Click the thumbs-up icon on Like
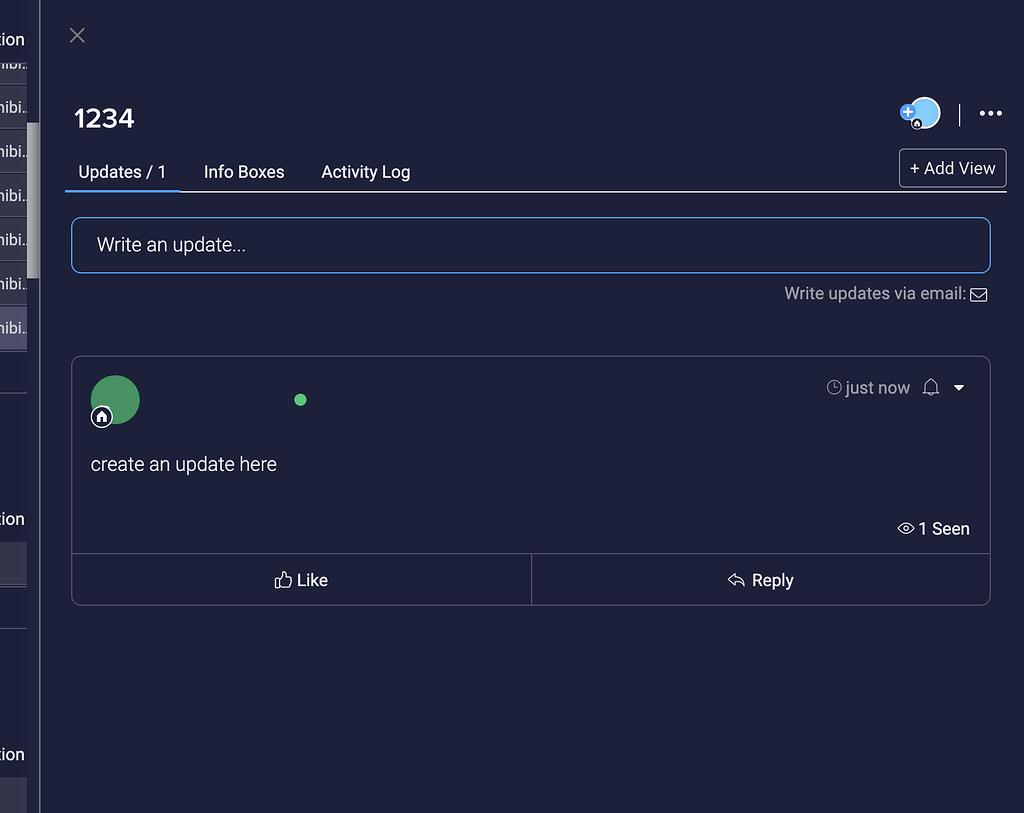The height and width of the screenshot is (813, 1024). coord(283,579)
